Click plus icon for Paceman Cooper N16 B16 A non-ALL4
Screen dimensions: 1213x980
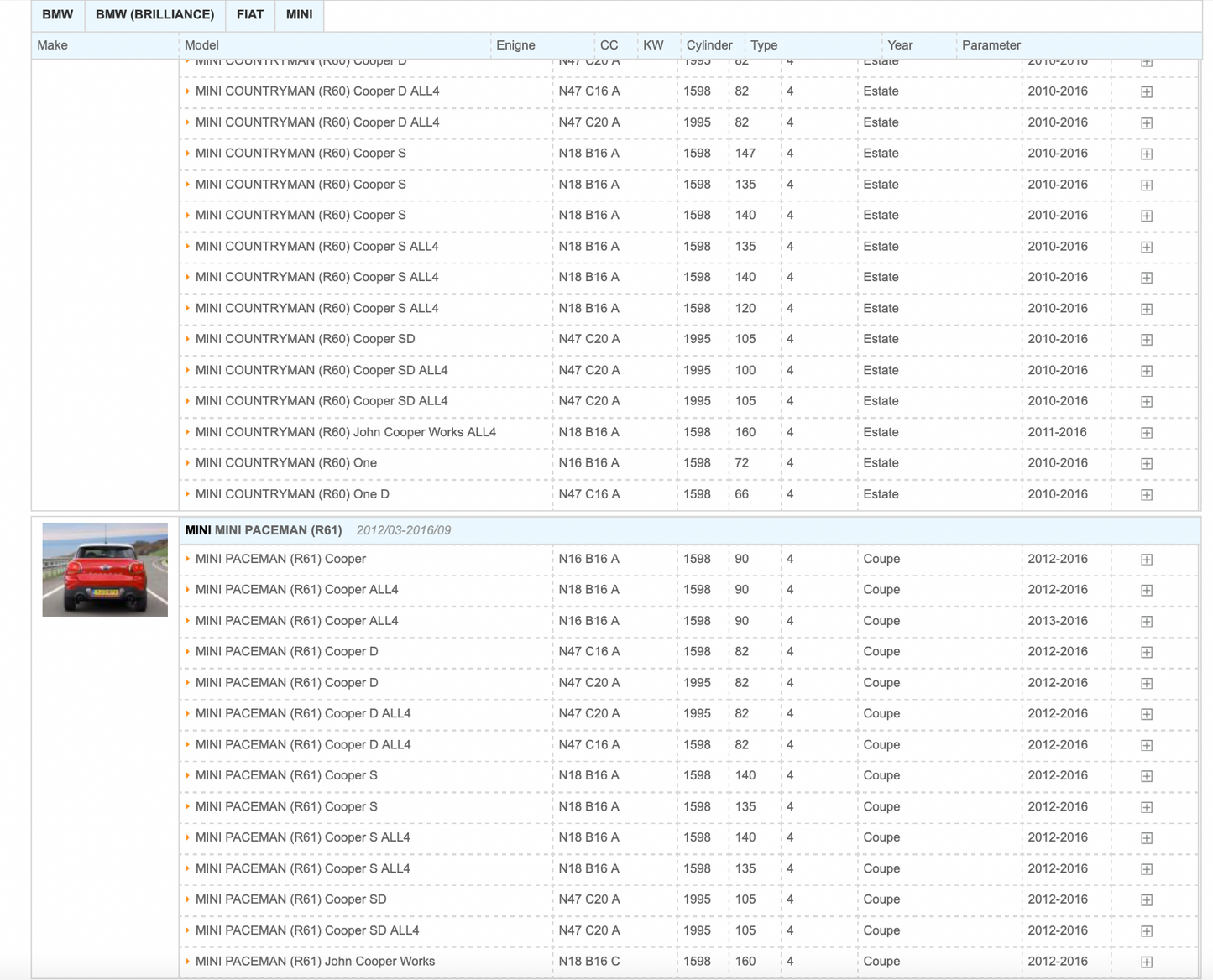(x=1147, y=560)
